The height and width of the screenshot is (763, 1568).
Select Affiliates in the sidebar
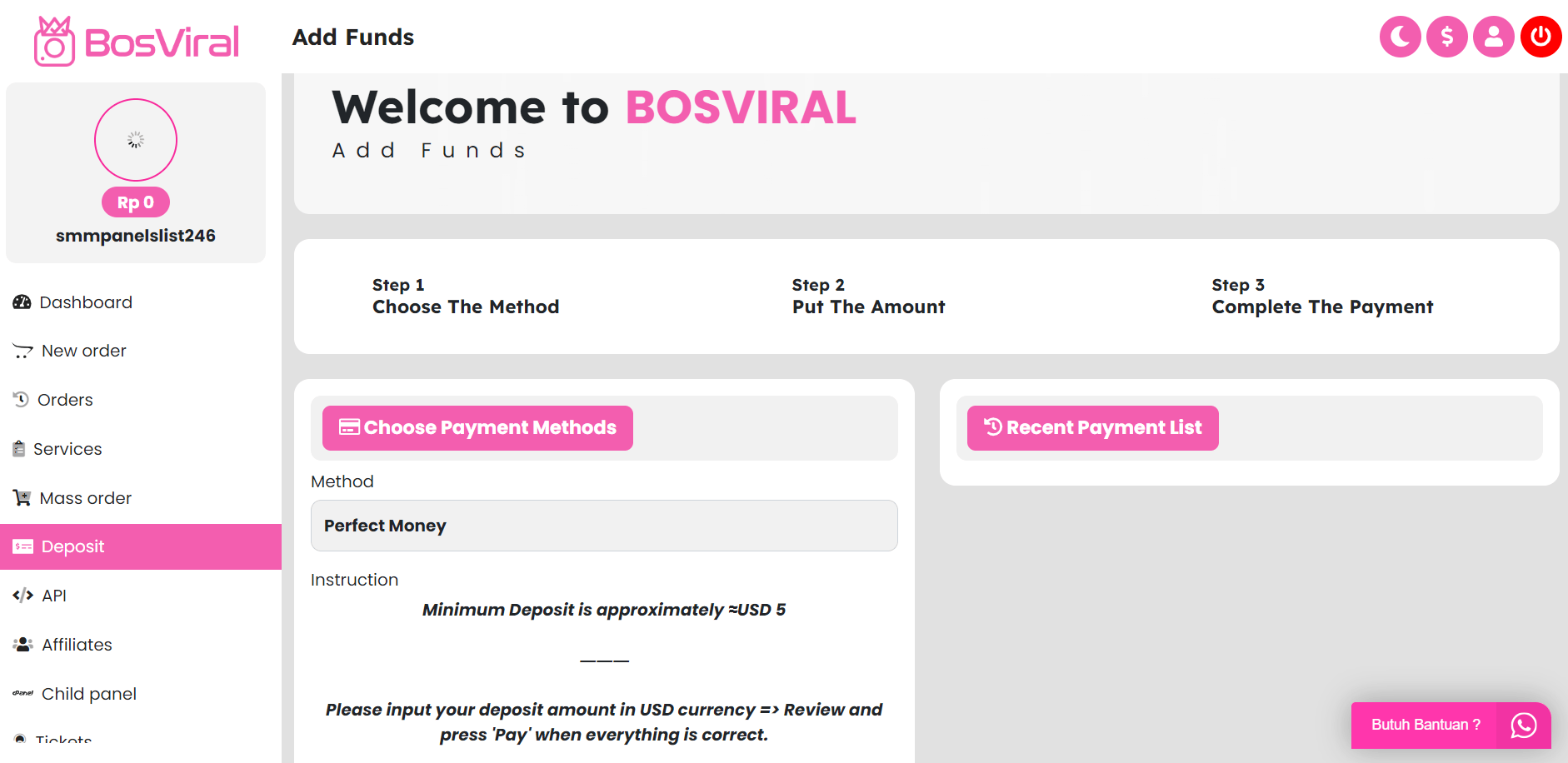point(77,644)
